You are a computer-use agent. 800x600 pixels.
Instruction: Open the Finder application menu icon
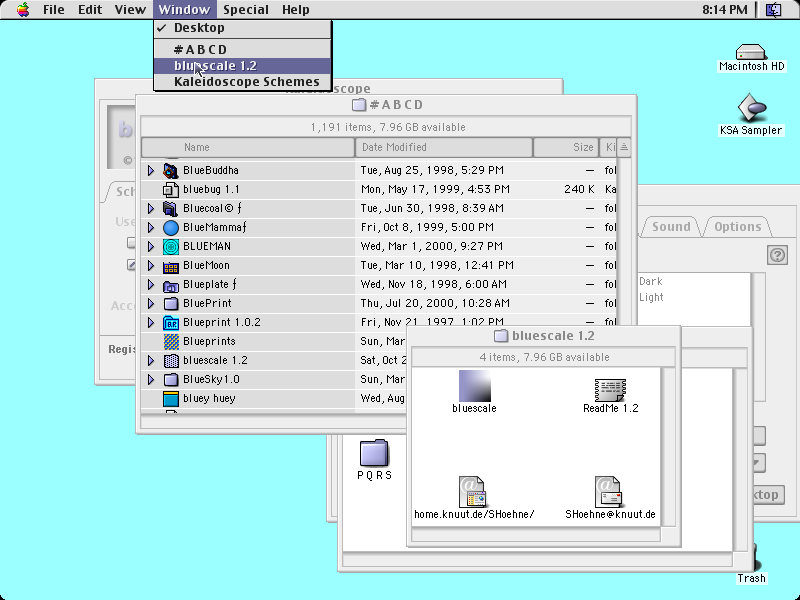(773, 9)
